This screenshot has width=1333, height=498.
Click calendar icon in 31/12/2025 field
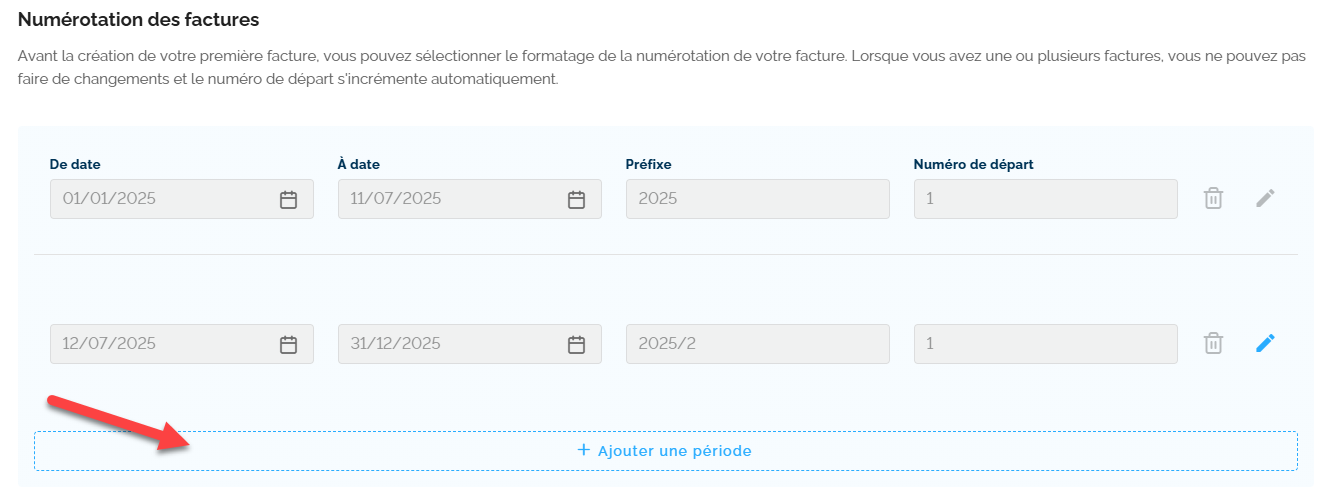[576, 344]
